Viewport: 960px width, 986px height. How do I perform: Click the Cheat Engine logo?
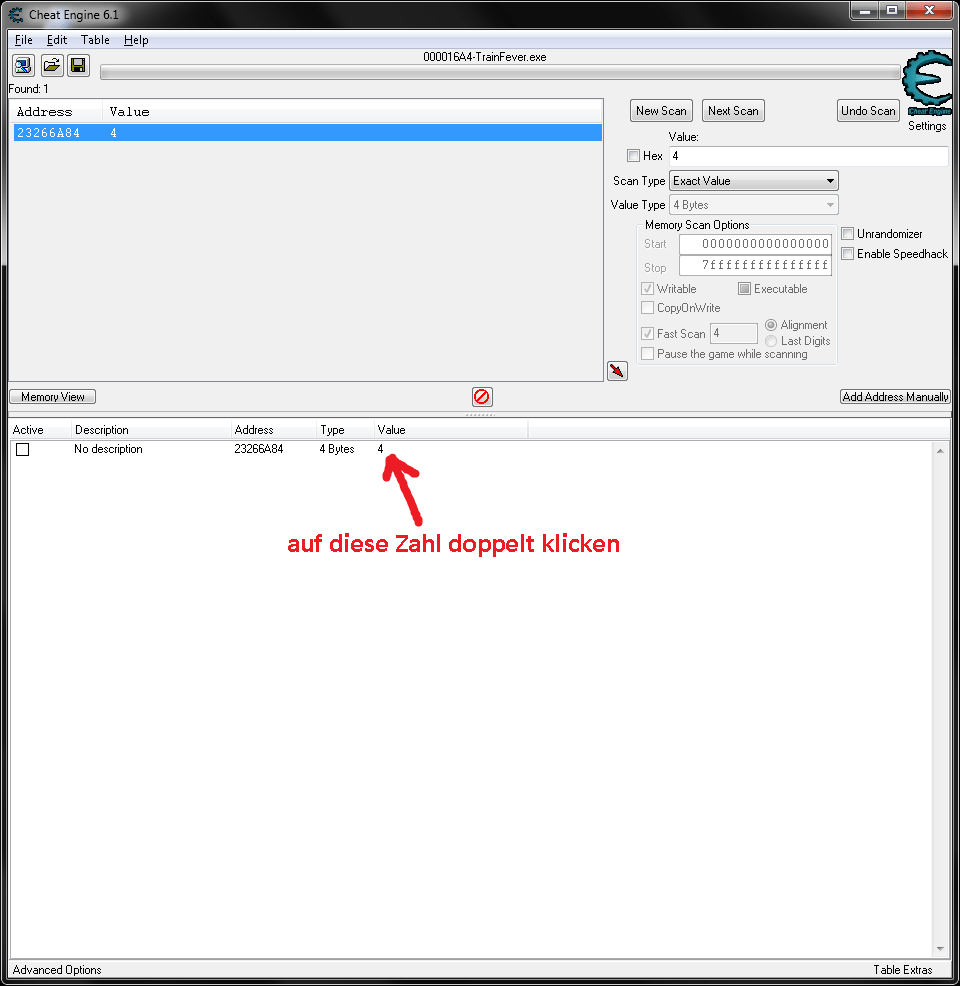tap(927, 84)
